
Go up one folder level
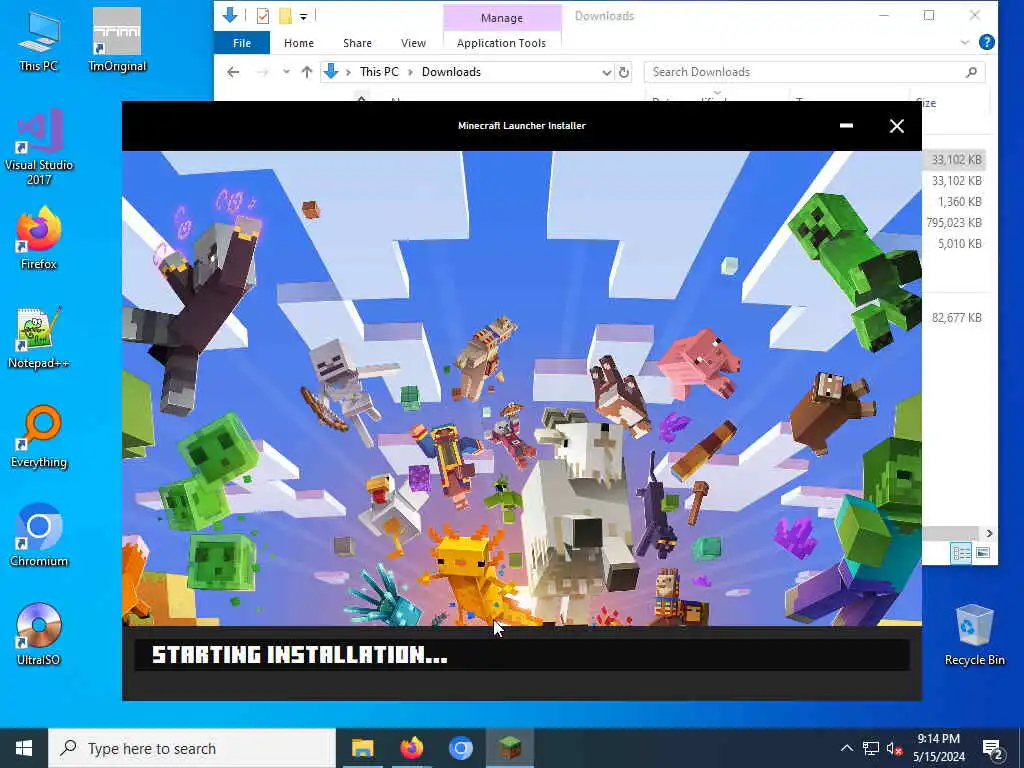click(306, 72)
